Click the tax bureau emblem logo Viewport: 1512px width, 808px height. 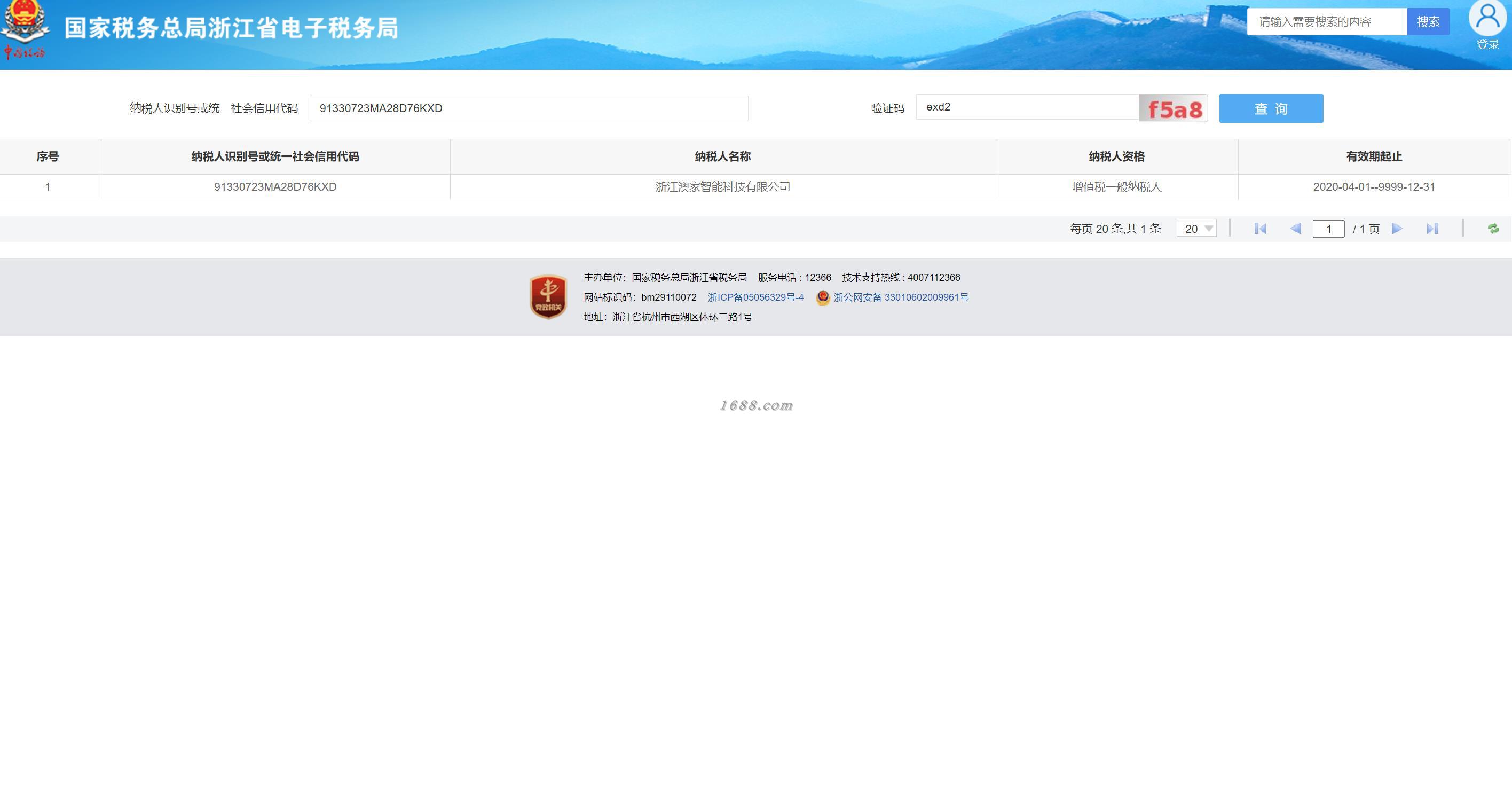(x=25, y=29)
